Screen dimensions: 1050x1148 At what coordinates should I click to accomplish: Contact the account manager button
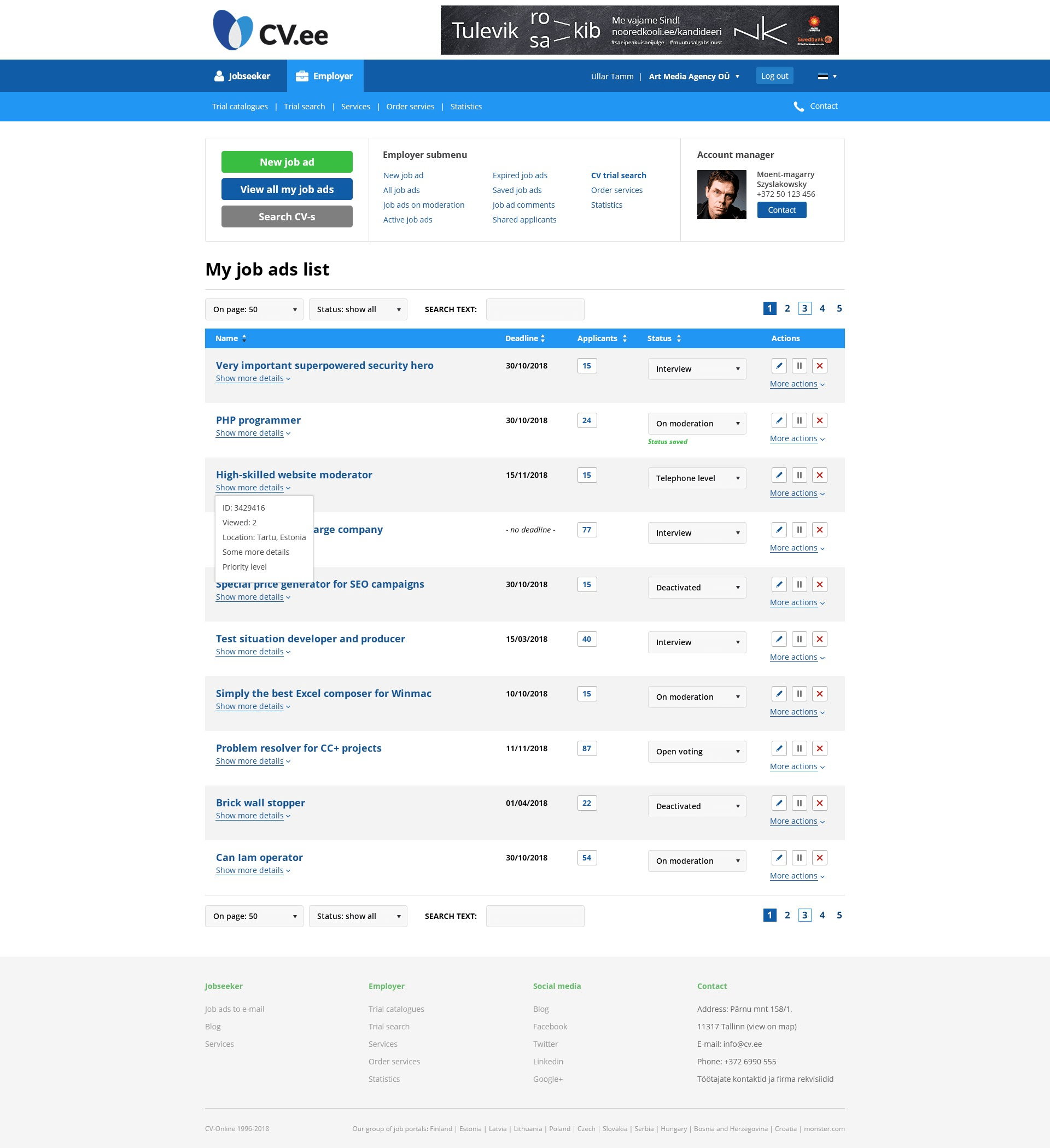point(781,210)
